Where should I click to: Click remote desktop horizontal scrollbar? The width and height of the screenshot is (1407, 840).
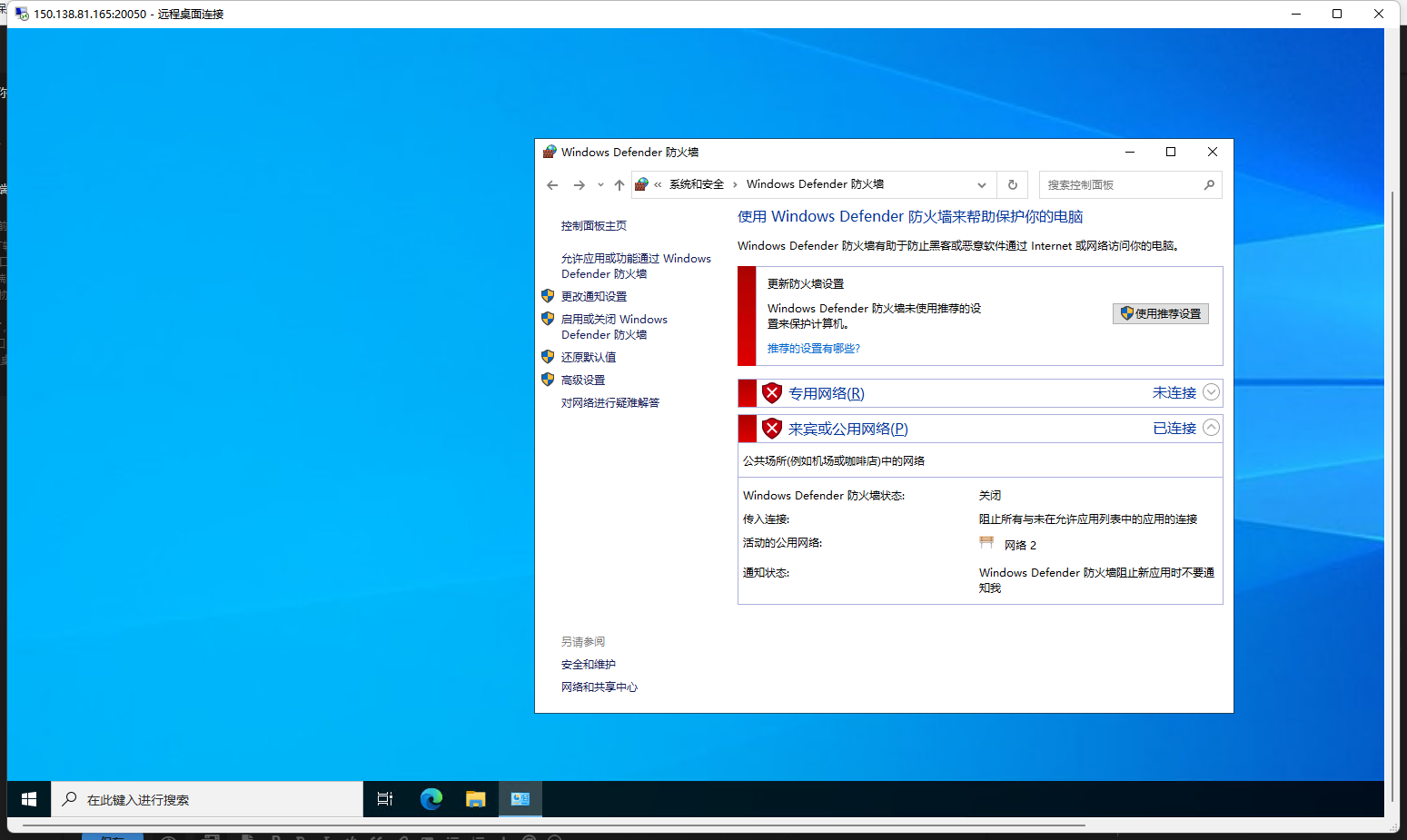554,825
